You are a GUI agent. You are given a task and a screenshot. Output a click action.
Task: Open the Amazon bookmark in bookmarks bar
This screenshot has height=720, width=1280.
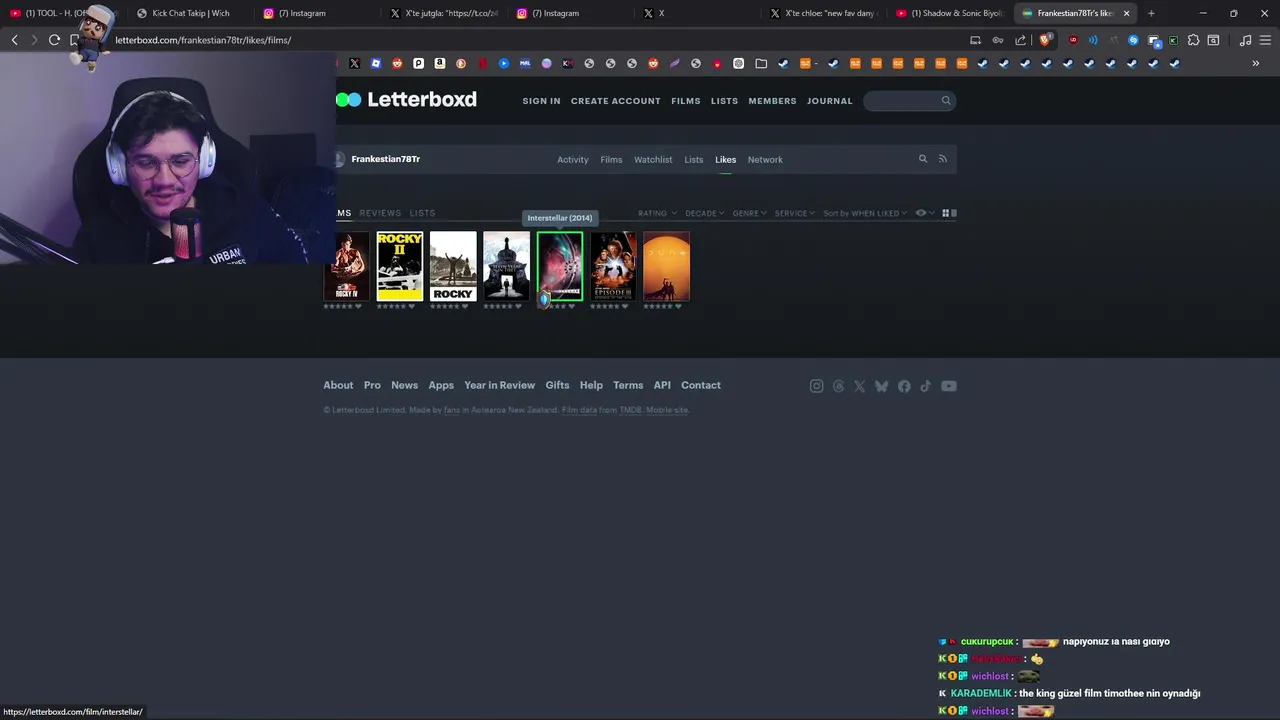tap(440, 63)
